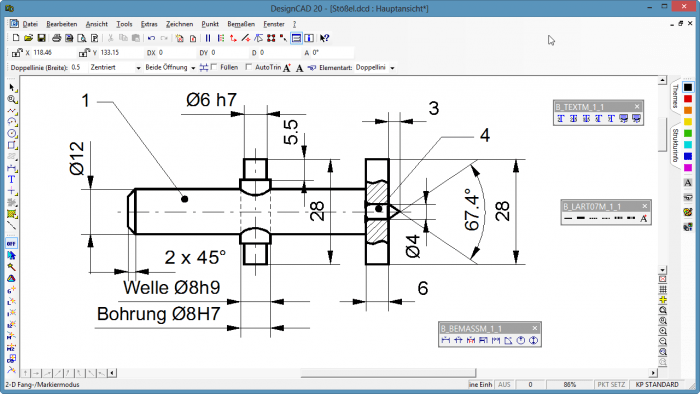
Task: Switch to the Strukturinfo side tab
Action: 675,146
